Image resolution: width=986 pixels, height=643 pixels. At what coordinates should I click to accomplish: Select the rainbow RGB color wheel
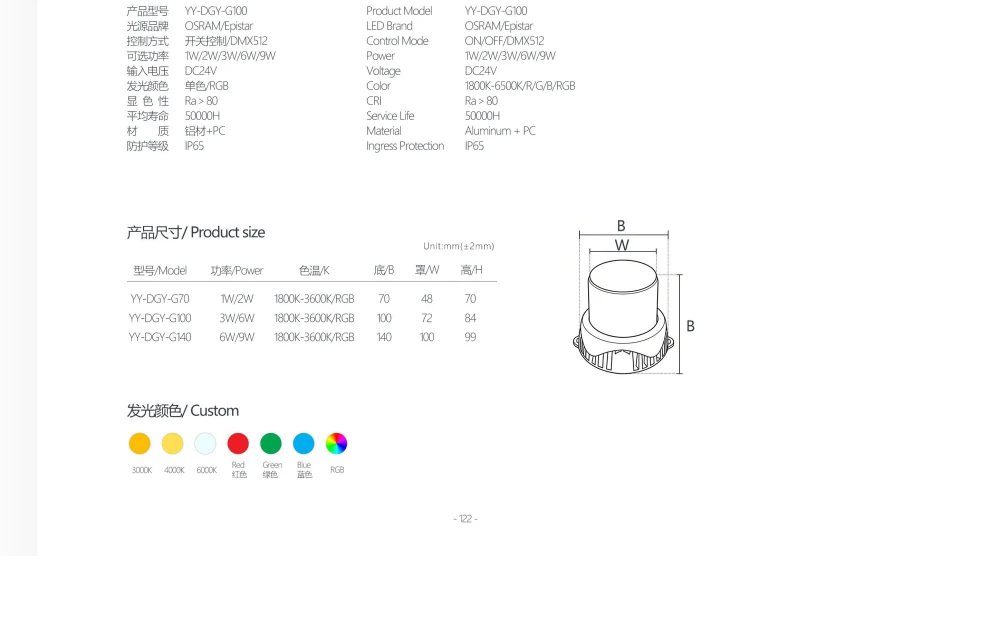(336, 443)
